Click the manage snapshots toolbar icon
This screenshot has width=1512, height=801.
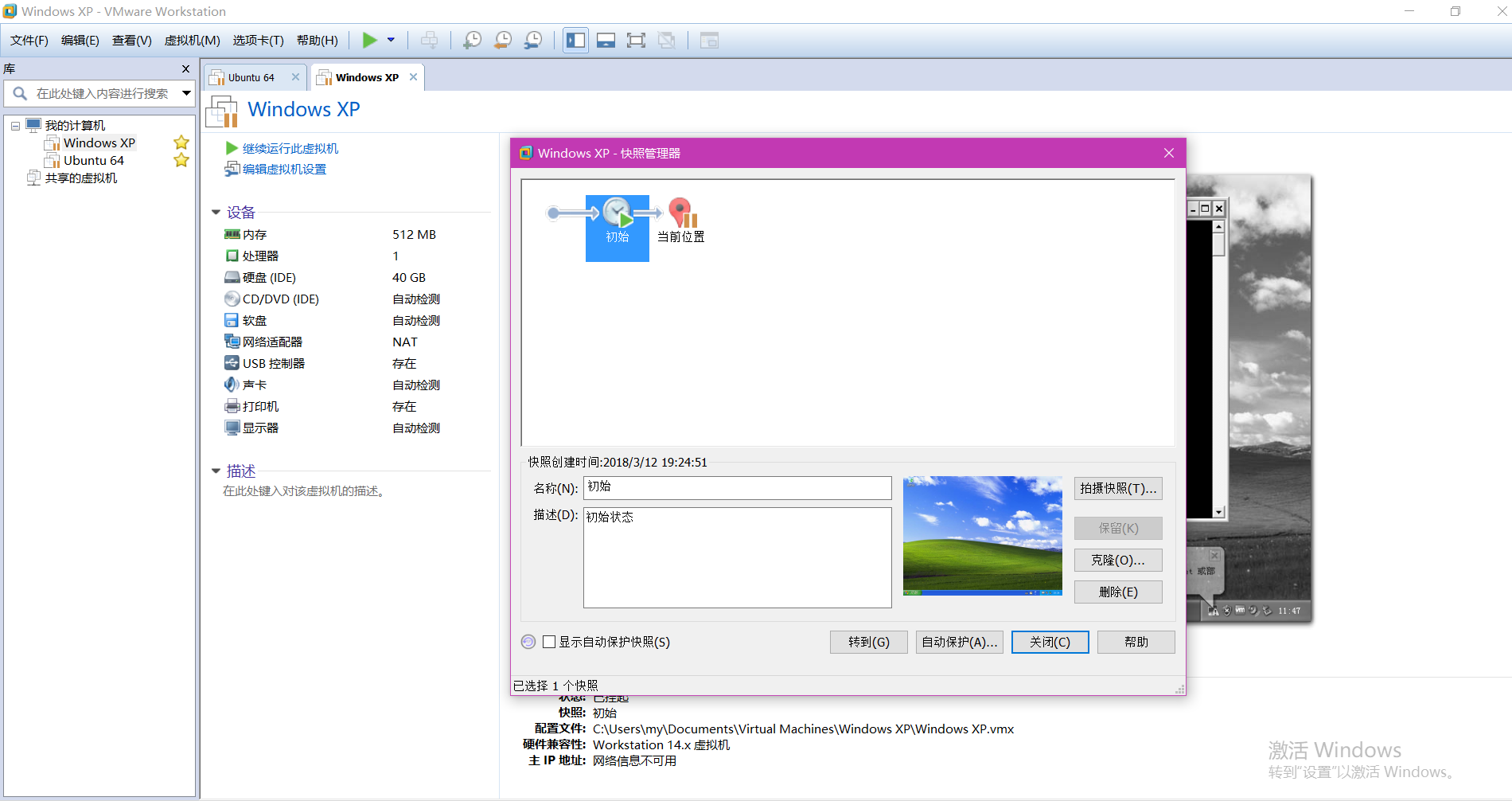[533, 40]
